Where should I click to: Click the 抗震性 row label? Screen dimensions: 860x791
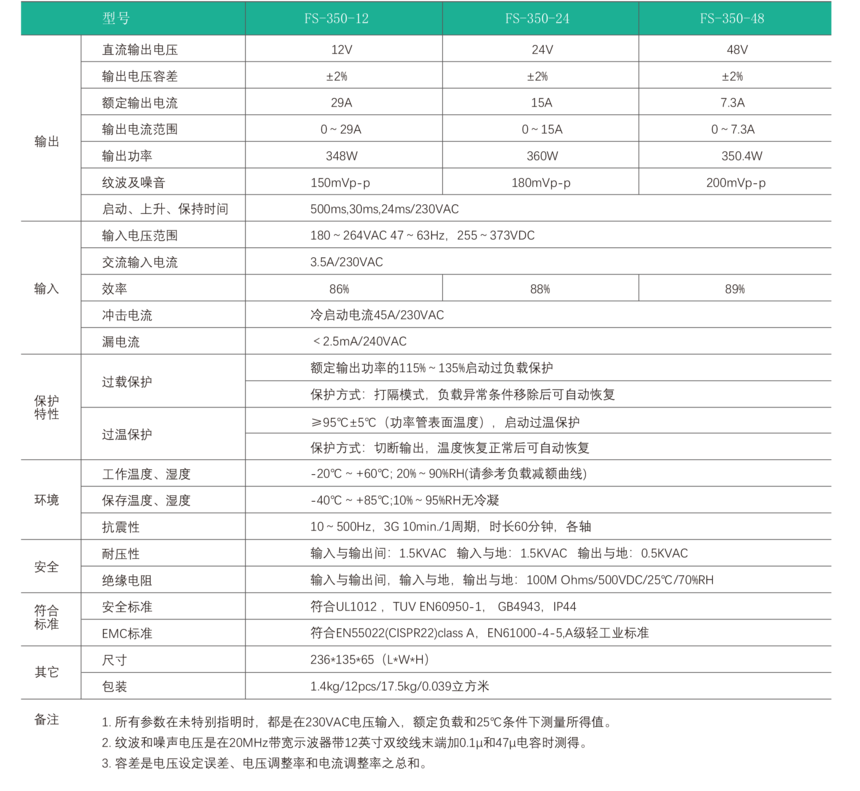[121, 527]
